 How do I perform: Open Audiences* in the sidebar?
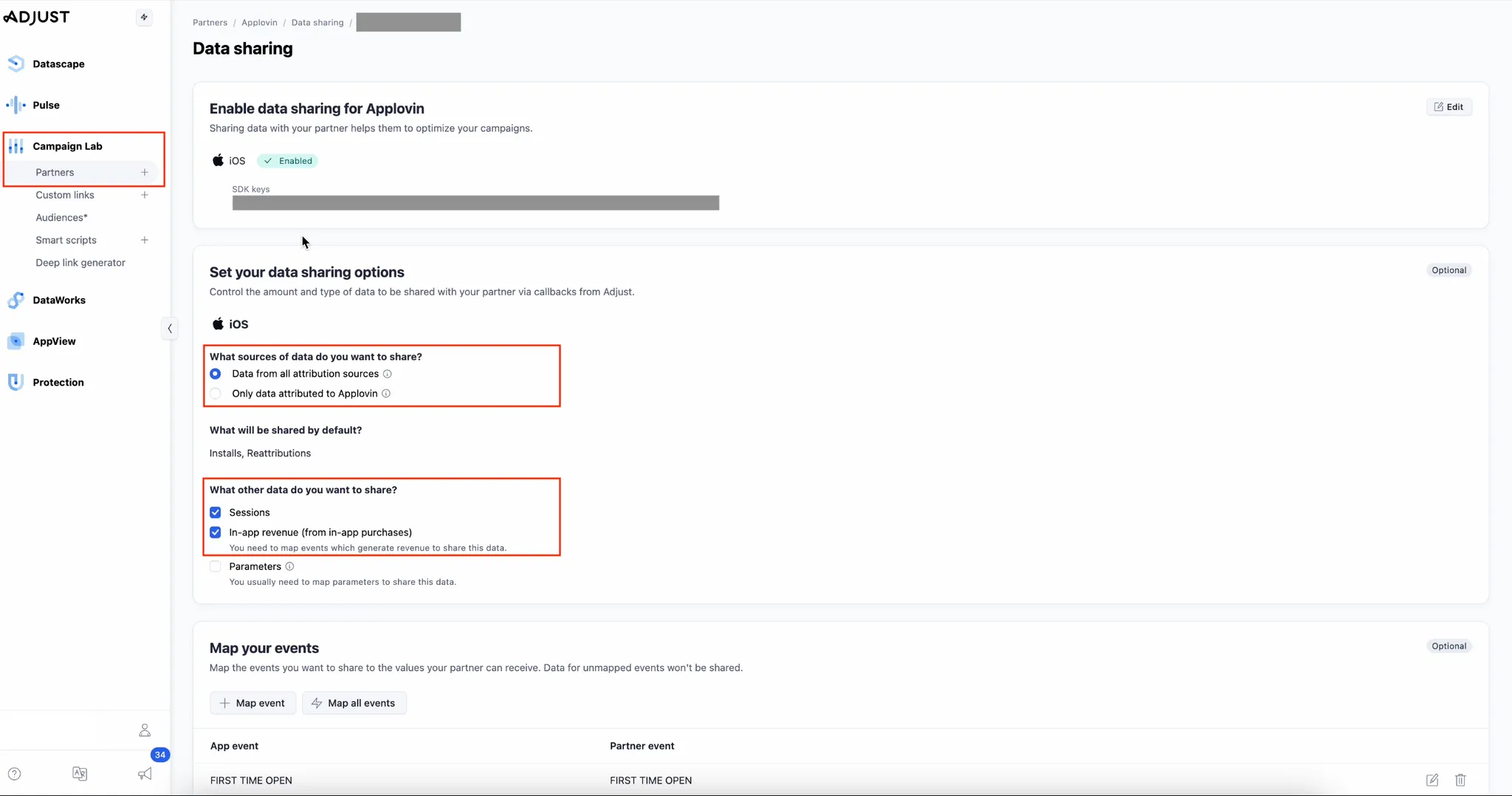[61, 217]
